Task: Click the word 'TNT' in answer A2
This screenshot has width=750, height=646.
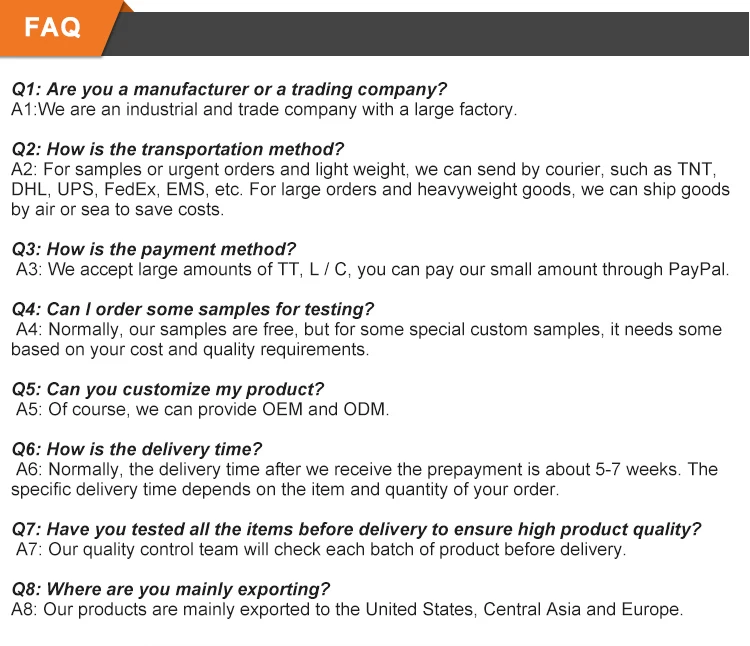Action: [x=698, y=170]
